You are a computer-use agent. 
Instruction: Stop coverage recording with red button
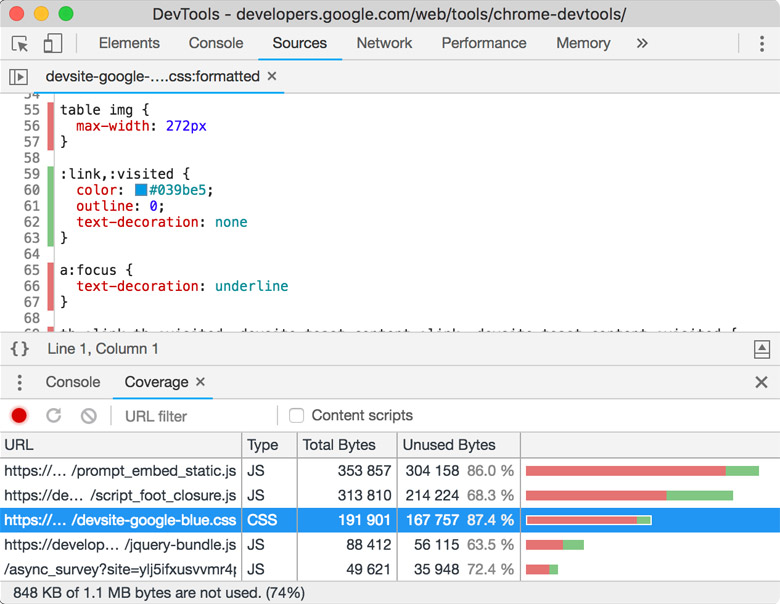click(19, 416)
